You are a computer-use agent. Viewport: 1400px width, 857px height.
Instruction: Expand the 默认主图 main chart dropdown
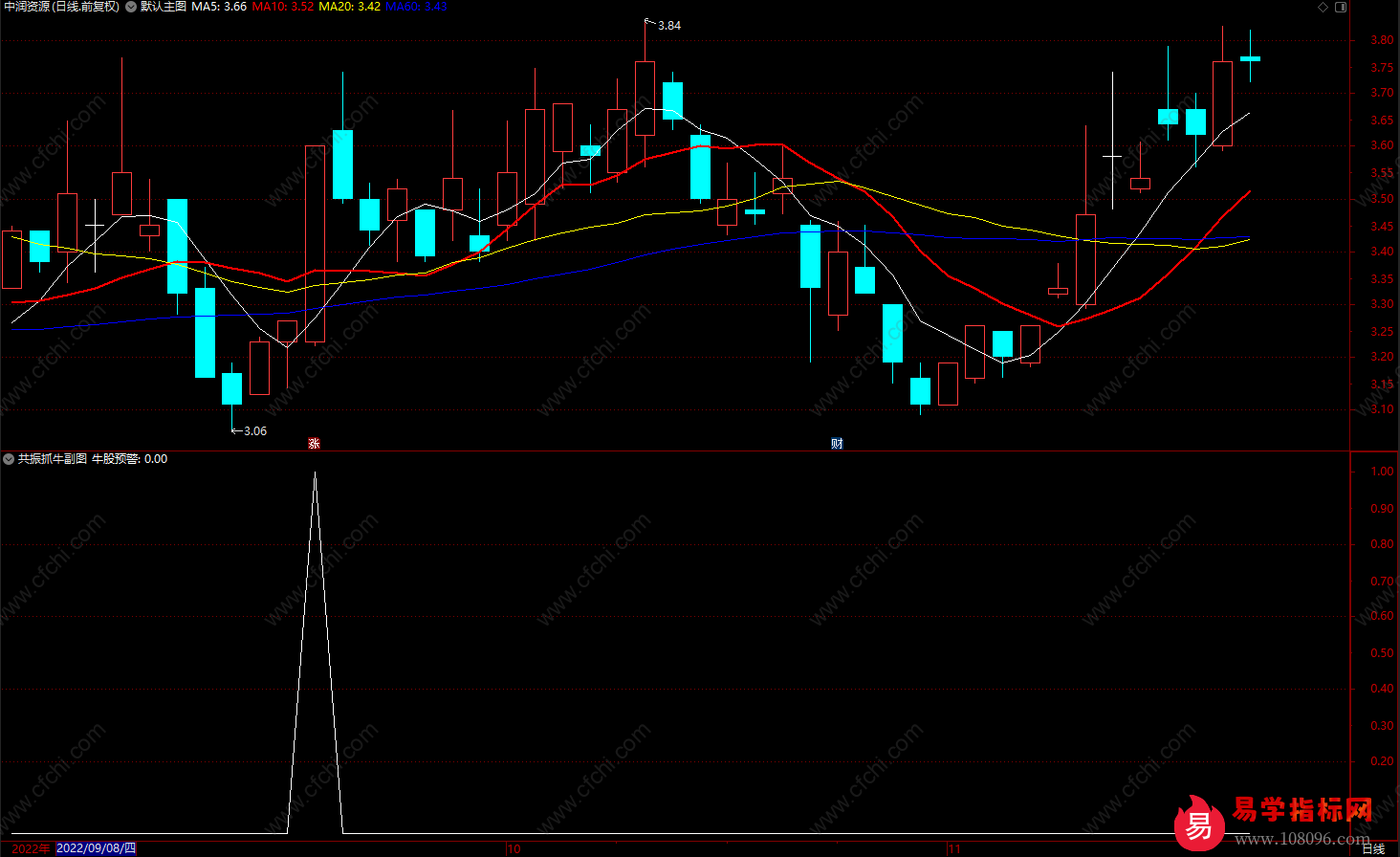(x=131, y=7)
